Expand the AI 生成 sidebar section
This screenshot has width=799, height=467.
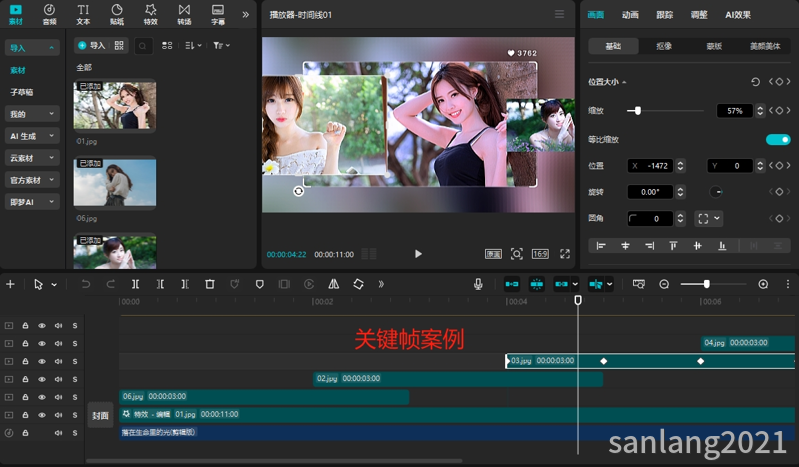tap(32, 136)
